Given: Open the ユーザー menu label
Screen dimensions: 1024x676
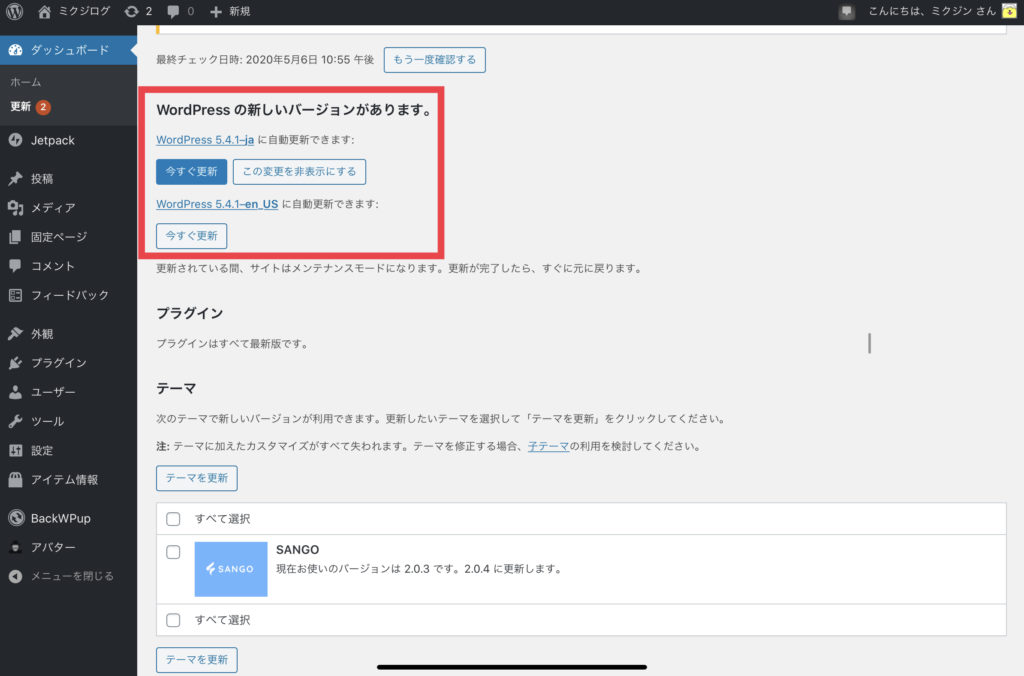Looking at the screenshot, I should click(54, 392).
